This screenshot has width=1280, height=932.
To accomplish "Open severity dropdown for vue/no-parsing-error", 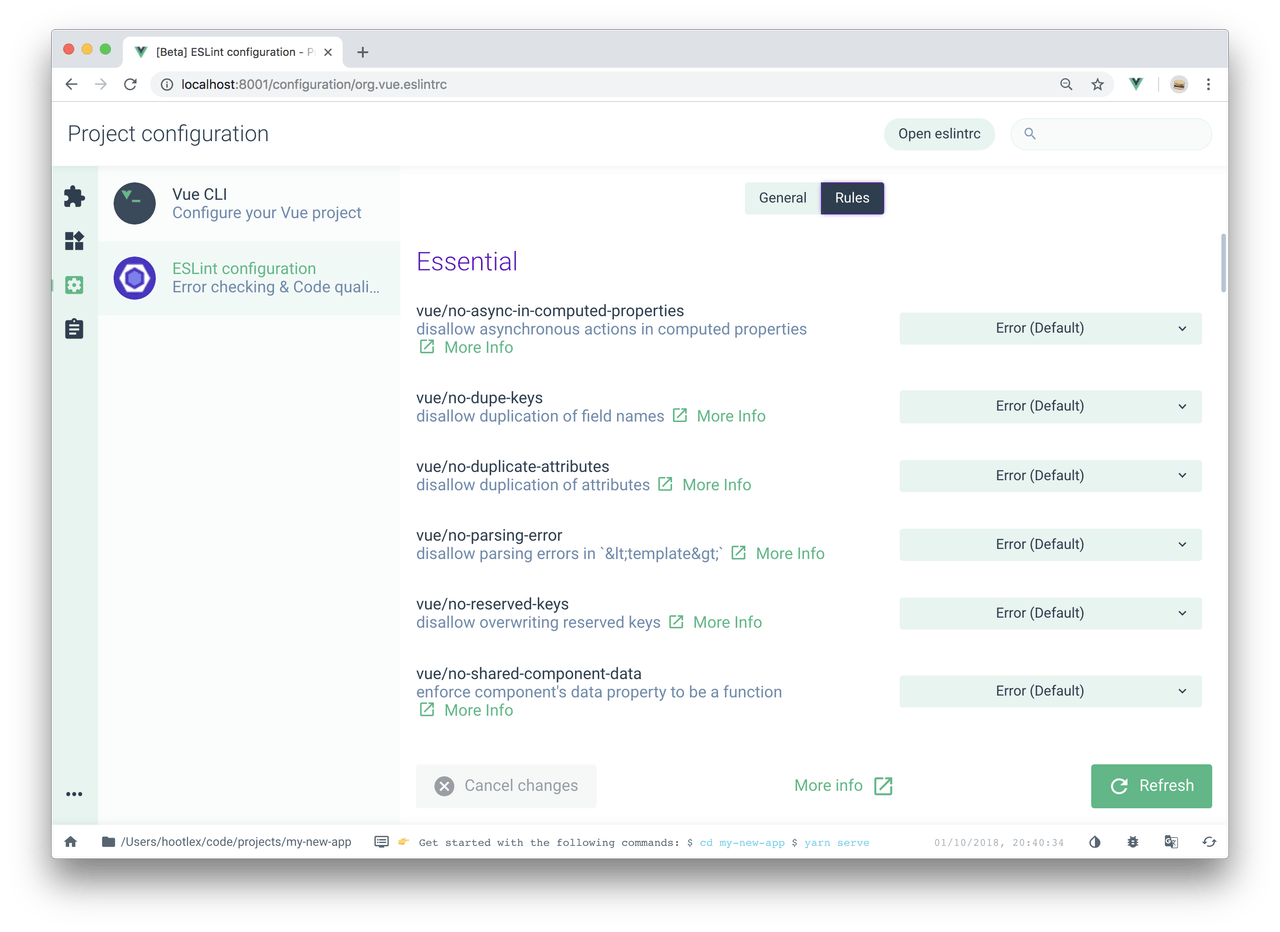I will pos(1050,544).
